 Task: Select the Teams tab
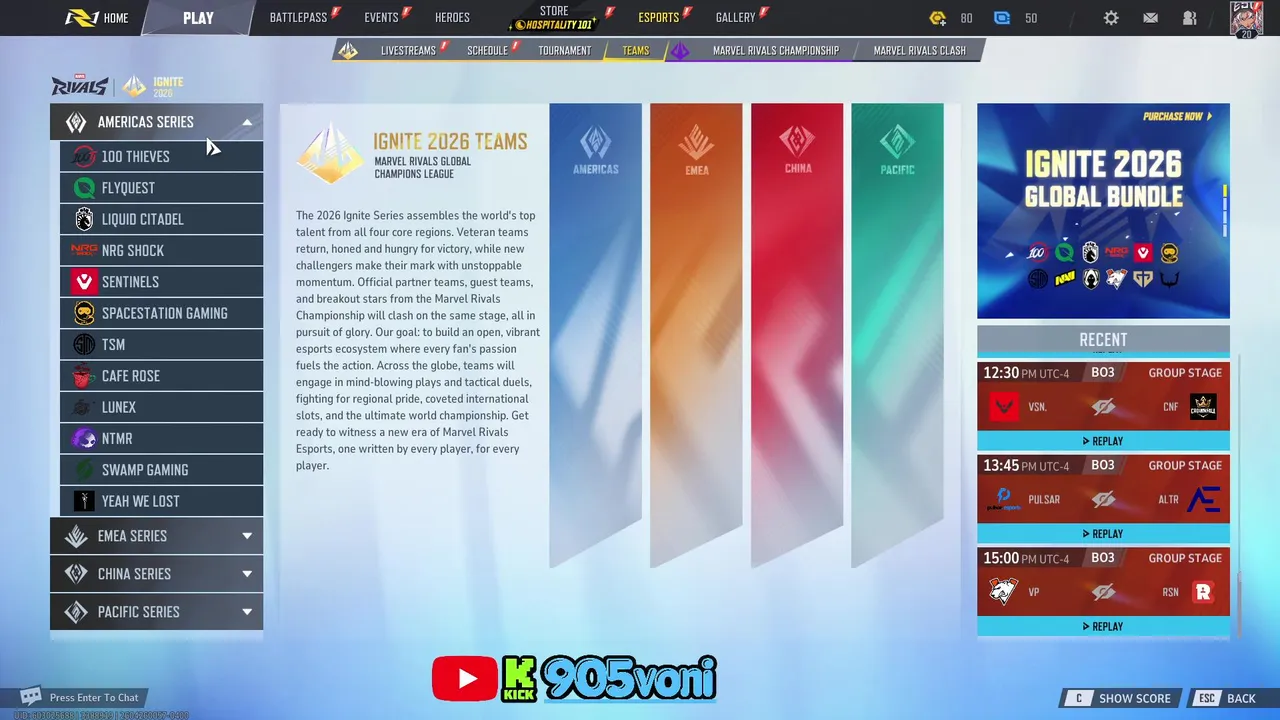click(x=635, y=50)
